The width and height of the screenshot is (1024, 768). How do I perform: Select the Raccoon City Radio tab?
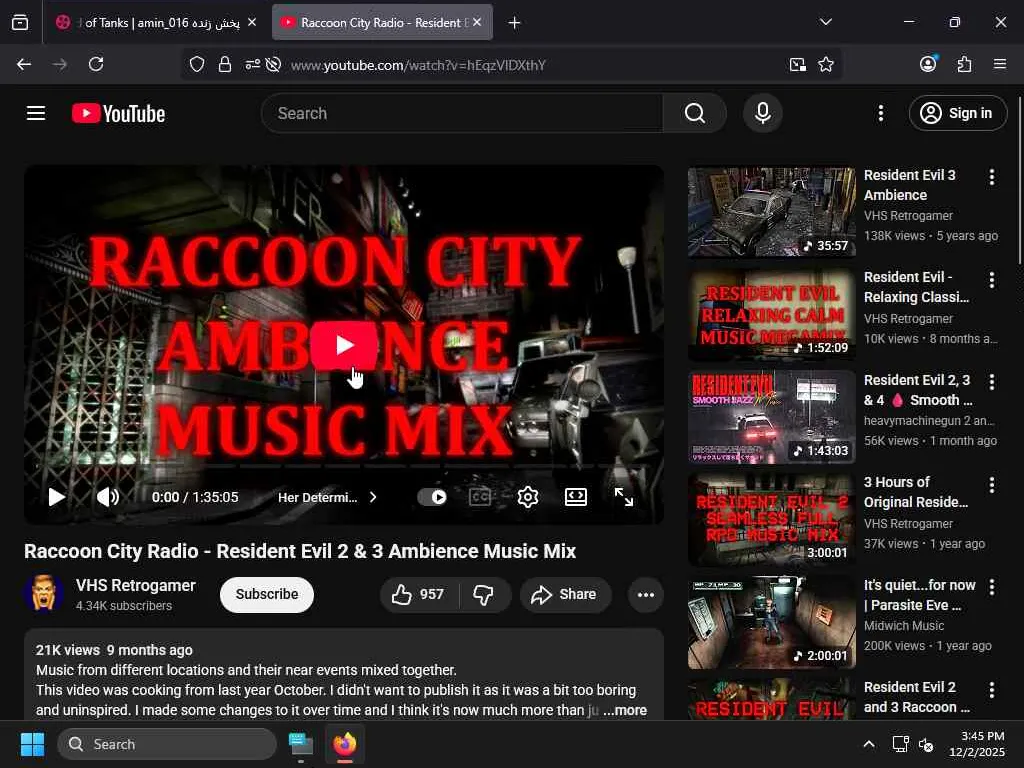pos(382,23)
